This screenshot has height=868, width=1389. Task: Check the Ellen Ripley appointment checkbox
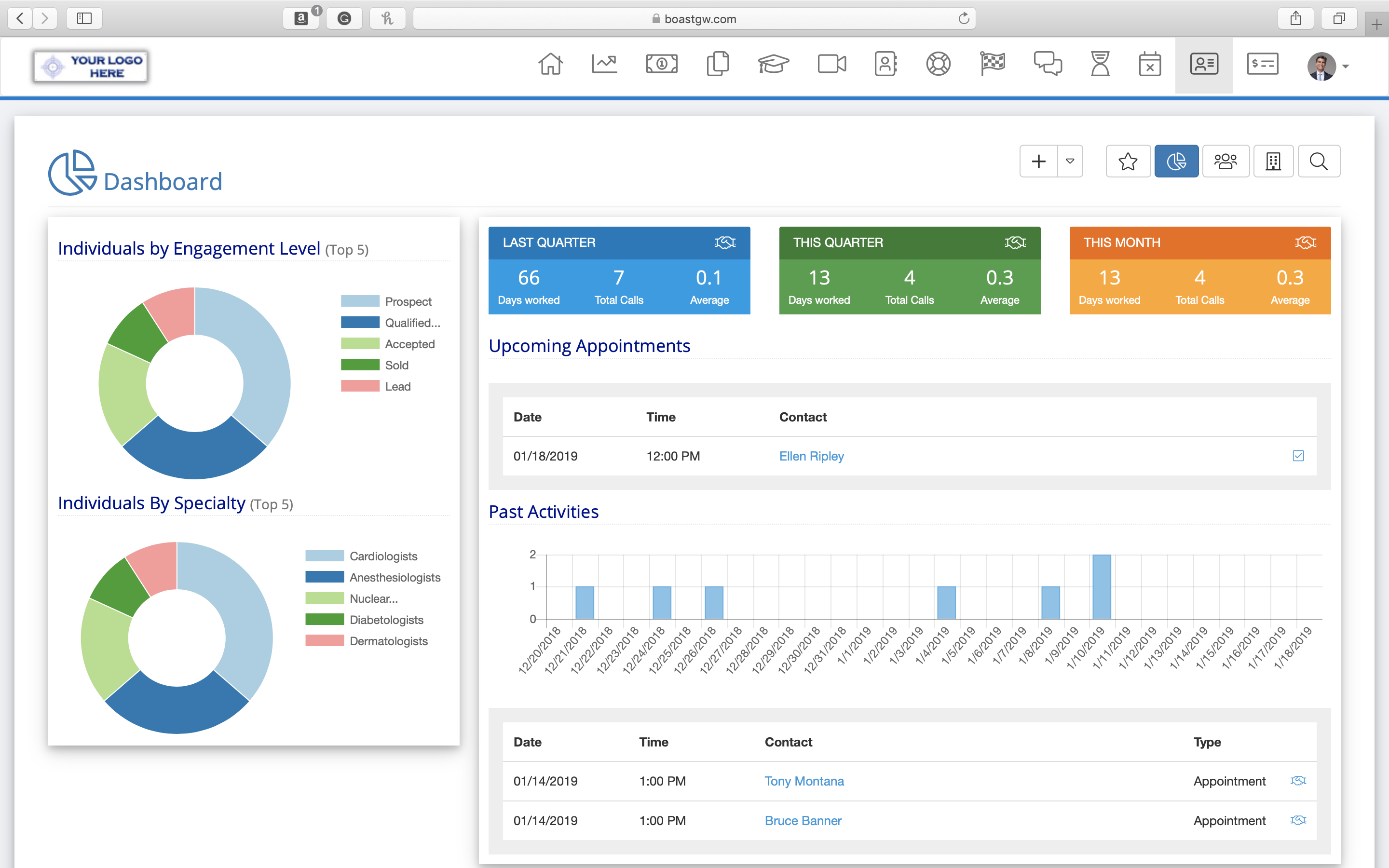[x=1298, y=456]
